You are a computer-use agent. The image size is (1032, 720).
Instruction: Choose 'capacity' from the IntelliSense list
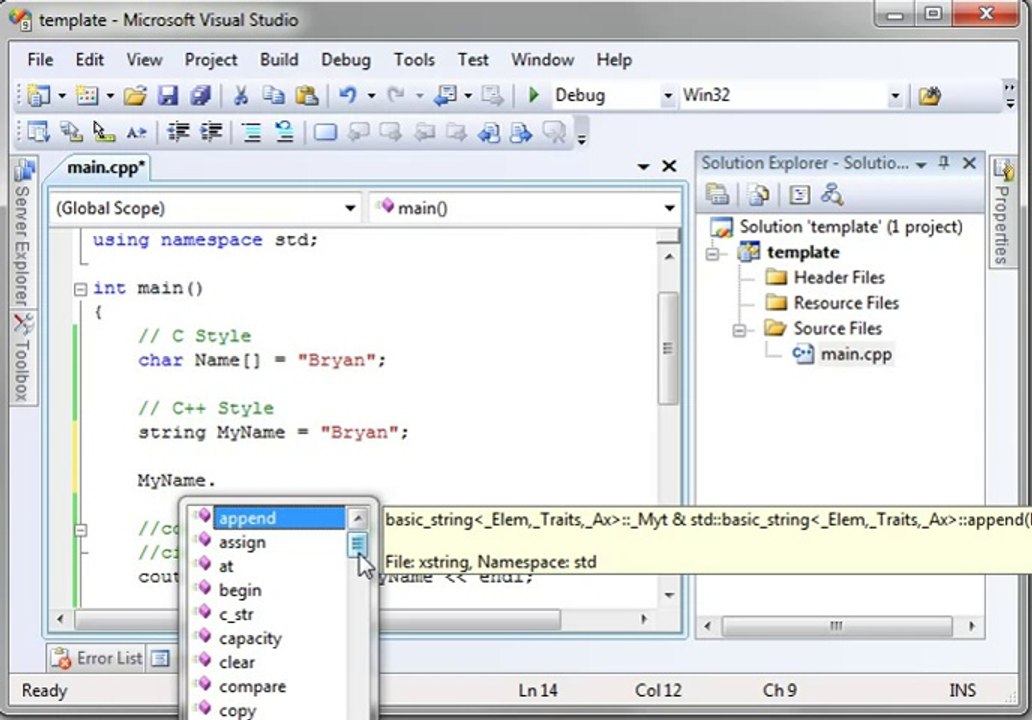click(250, 639)
